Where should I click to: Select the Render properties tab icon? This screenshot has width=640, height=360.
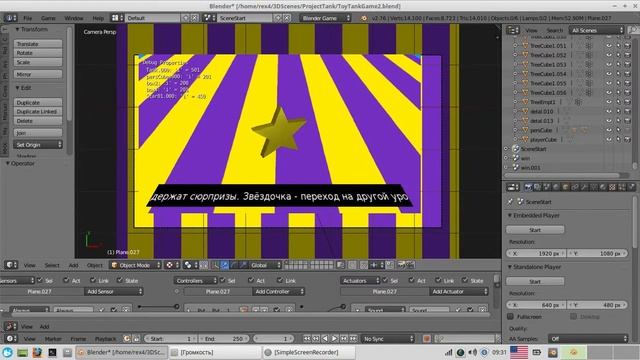coord(528,187)
